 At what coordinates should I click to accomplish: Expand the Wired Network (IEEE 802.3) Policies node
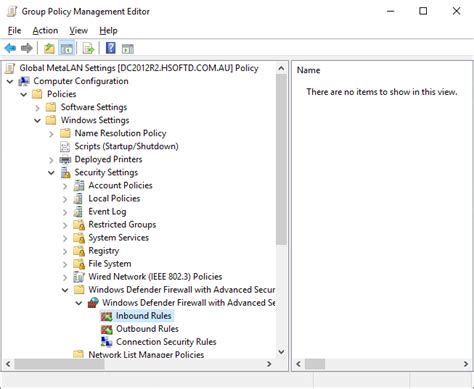[65, 277]
